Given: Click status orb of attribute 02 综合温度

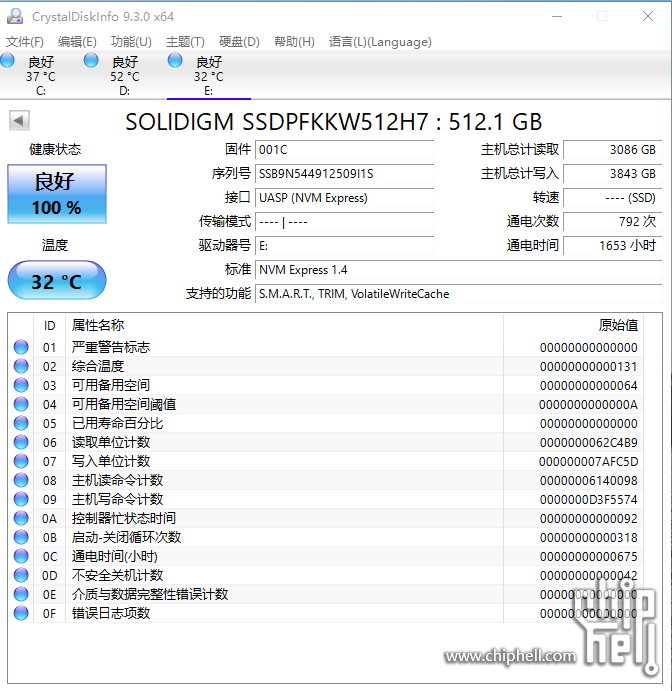Looking at the screenshot, I should tap(21, 366).
